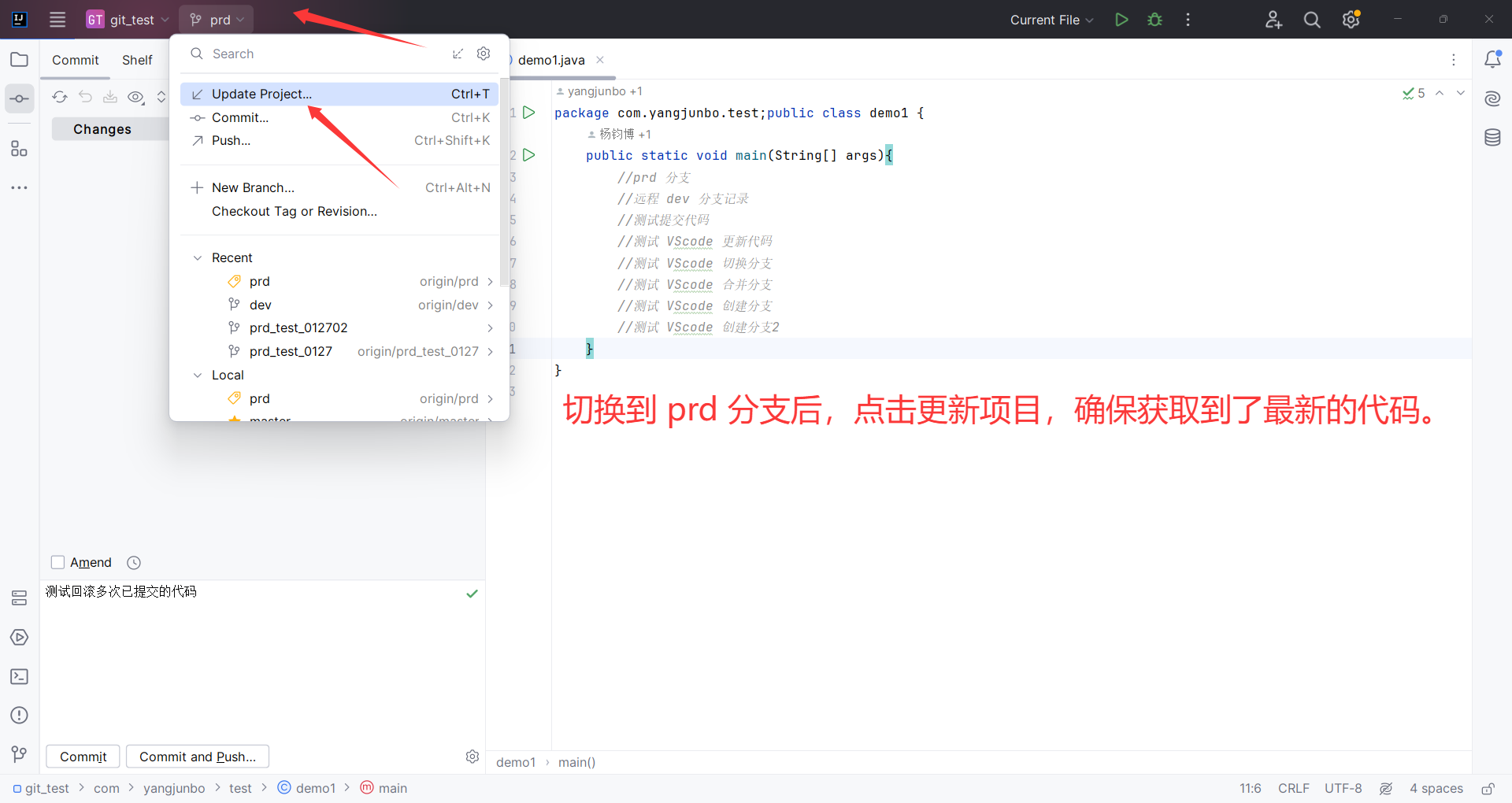Open the Problems tool window
Screen dimensions: 1512x803
19,715
